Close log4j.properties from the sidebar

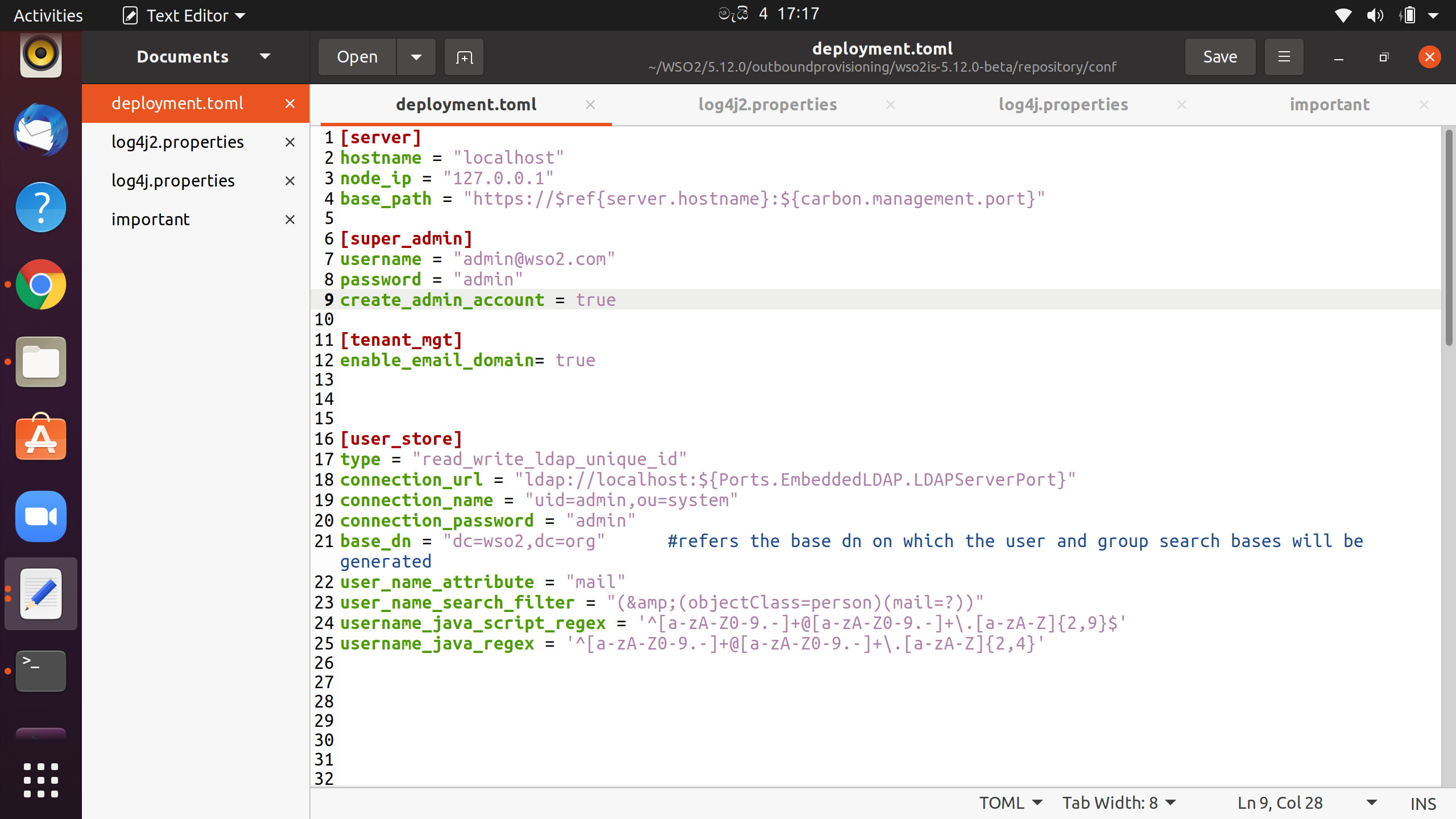pos(290,180)
